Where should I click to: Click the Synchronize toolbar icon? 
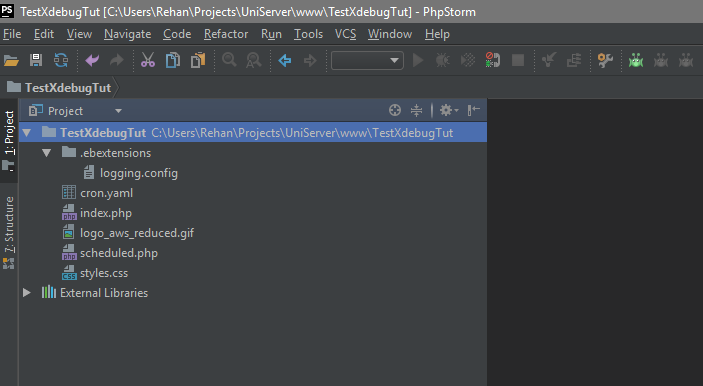61,60
